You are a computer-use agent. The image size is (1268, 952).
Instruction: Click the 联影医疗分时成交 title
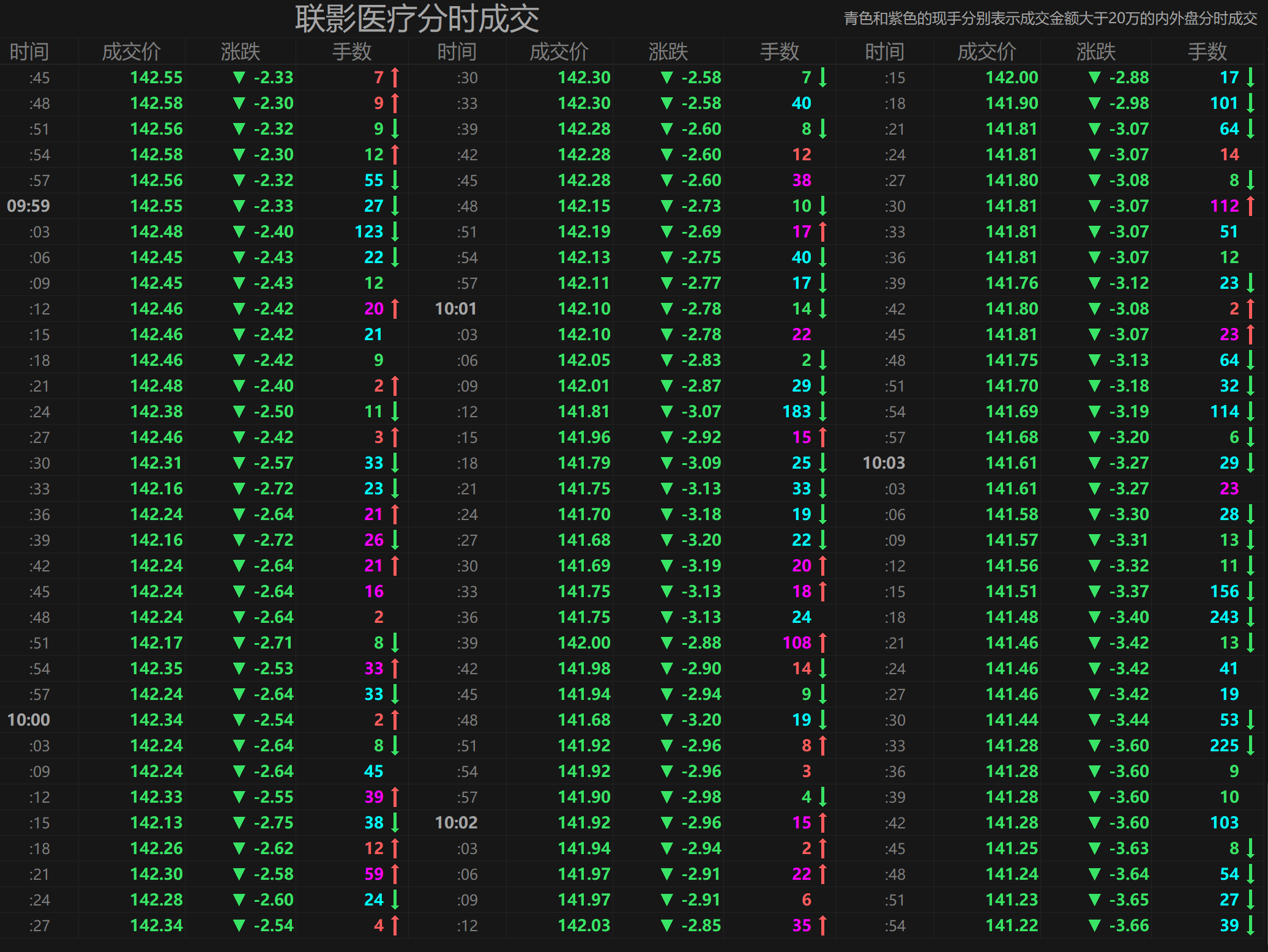coord(417,18)
